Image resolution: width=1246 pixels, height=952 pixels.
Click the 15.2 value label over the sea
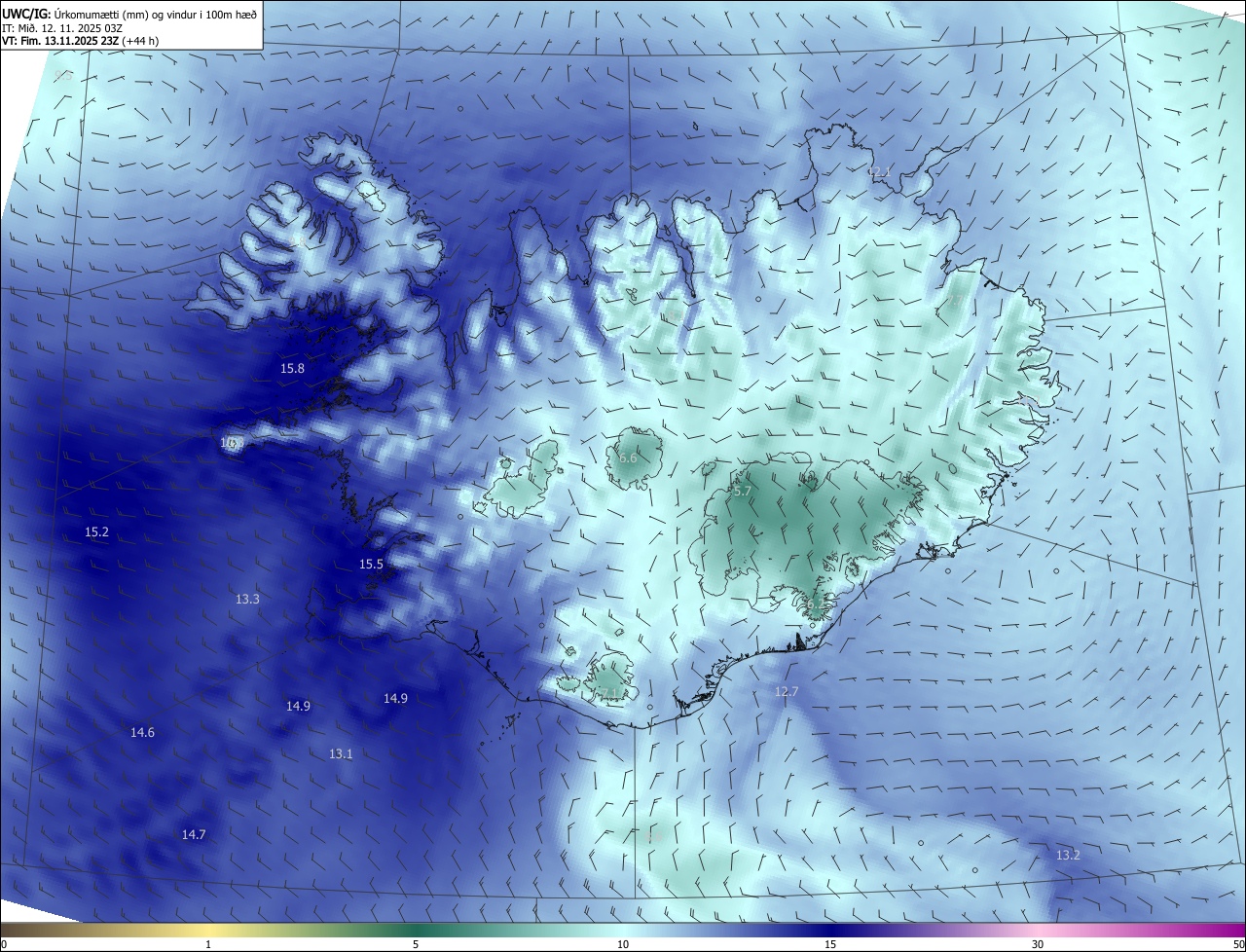(x=96, y=532)
